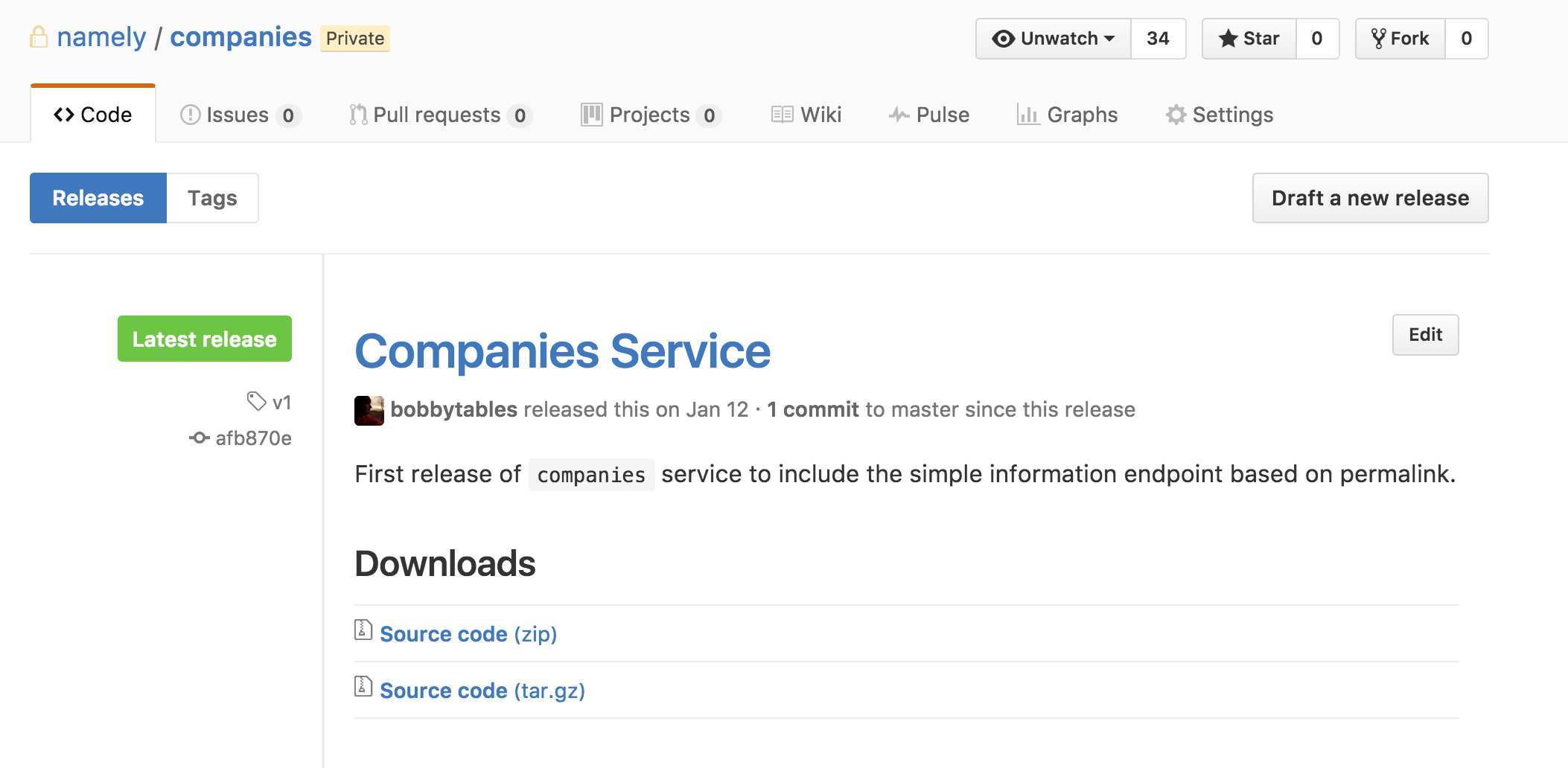View the 1 commit since release
The image size is (1568, 768).
(813, 409)
